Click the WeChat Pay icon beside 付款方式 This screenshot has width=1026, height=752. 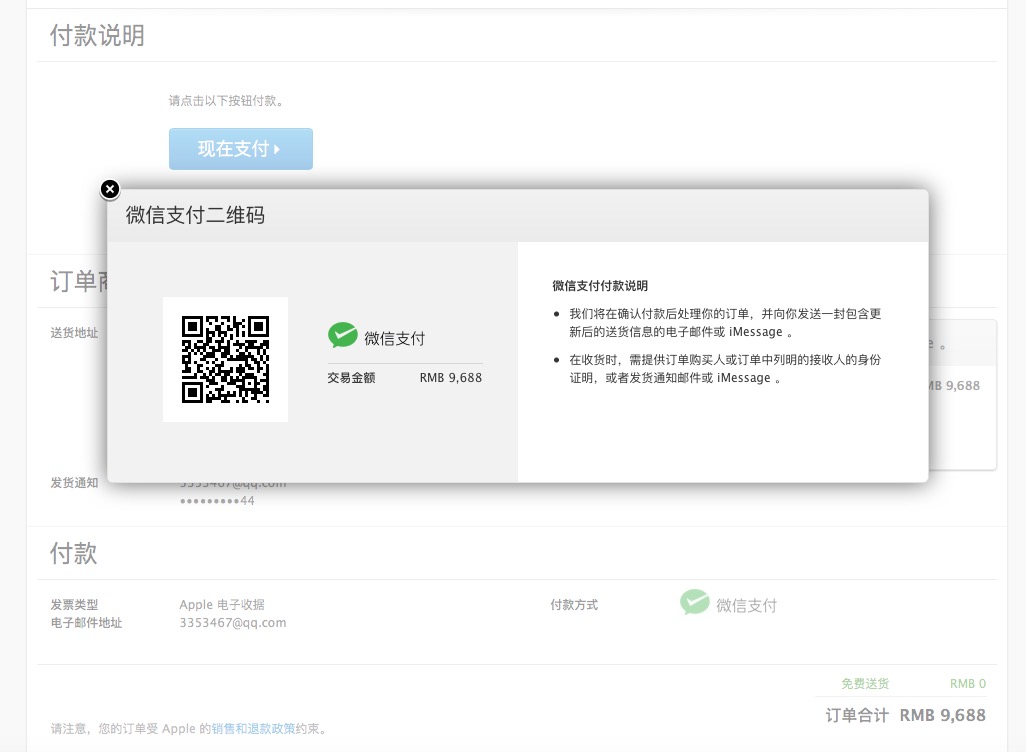pyautogui.click(x=694, y=602)
